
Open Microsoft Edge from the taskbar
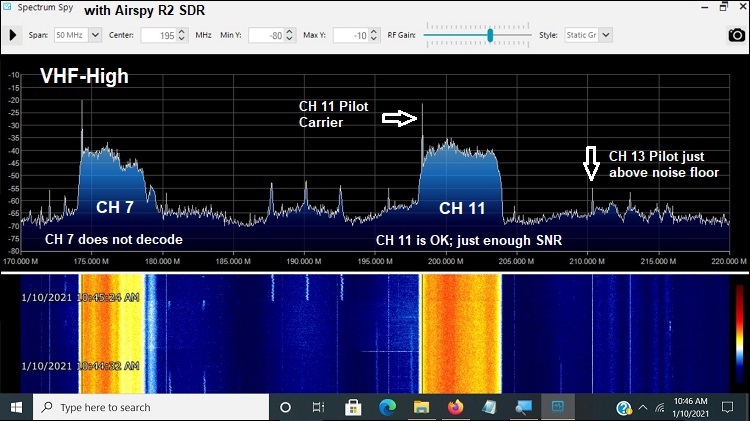387,407
